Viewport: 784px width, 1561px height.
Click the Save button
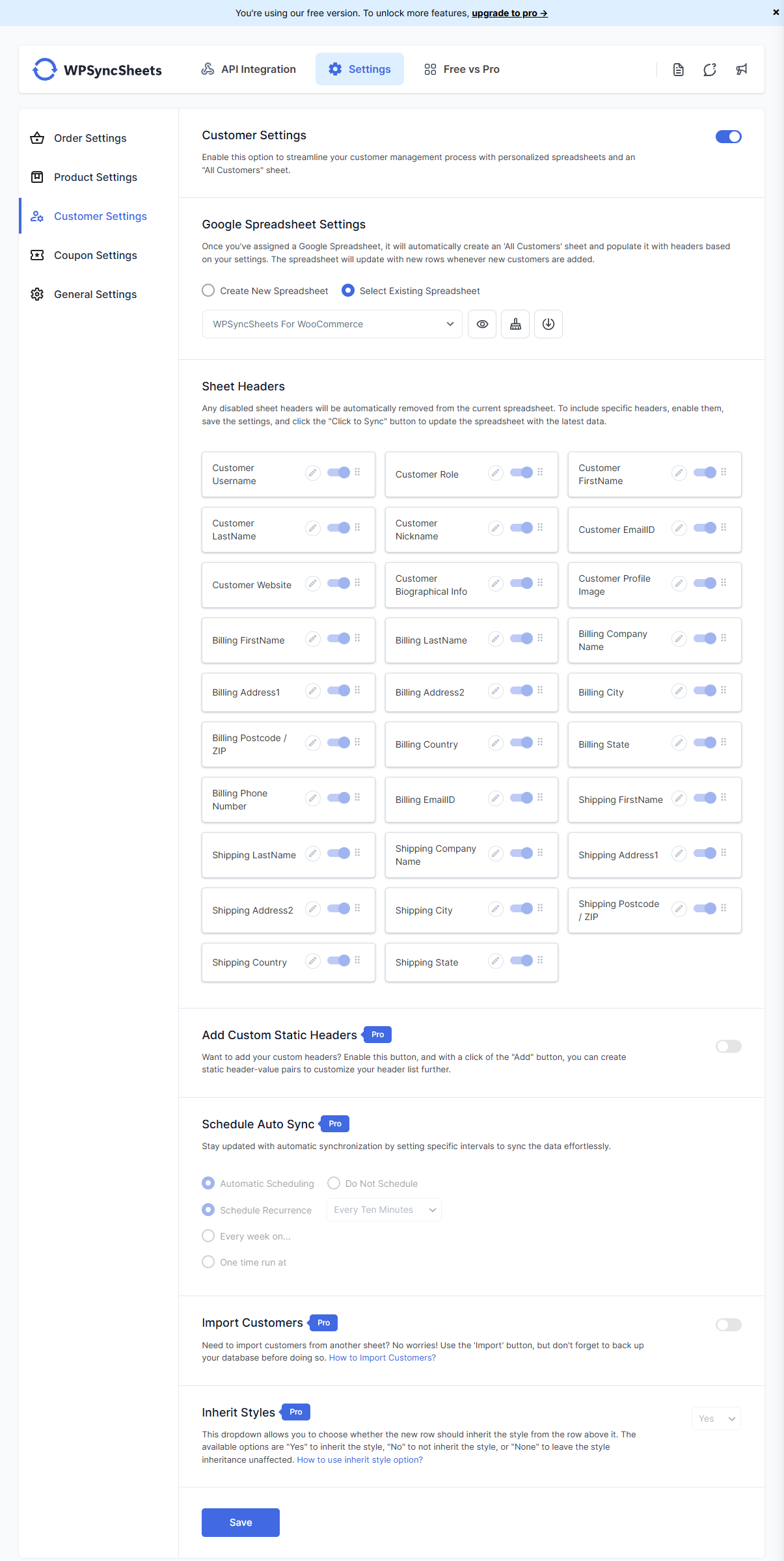pyautogui.click(x=241, y=1523)
